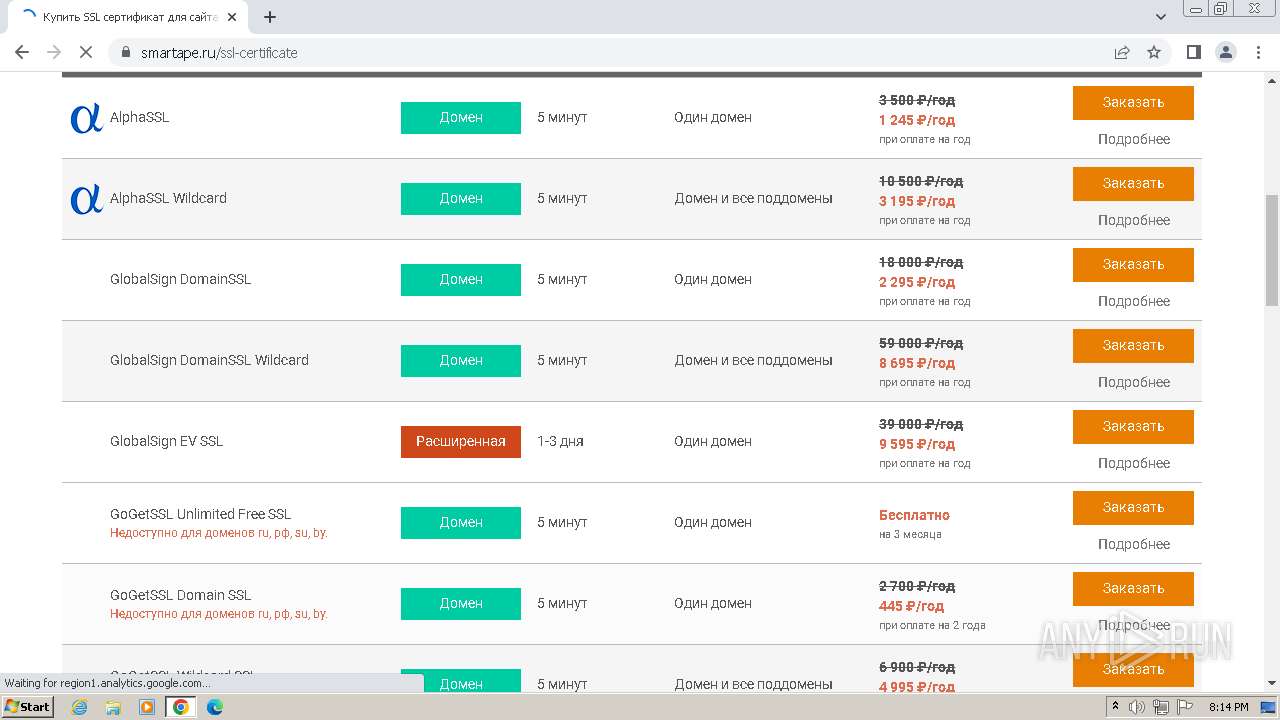Open a new browser tab
The width and height of the screenshot is (1280, 720).
(270, 17)
